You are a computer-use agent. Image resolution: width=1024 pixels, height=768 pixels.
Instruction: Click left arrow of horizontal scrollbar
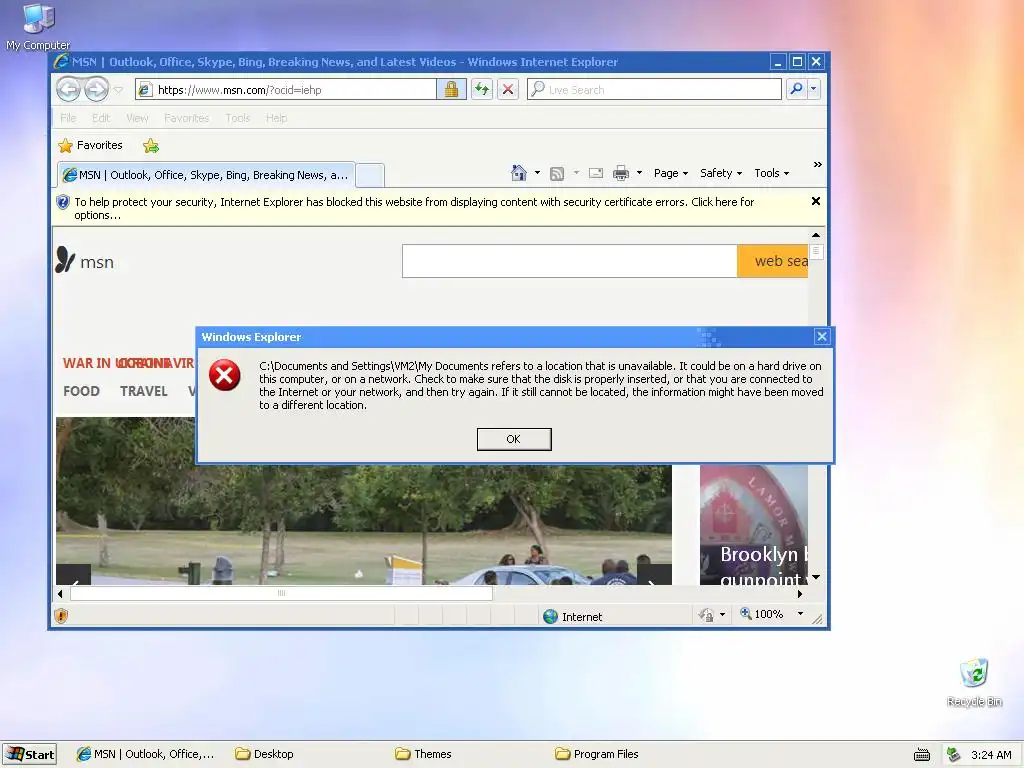pyautogui.click(x=60, y=594)
